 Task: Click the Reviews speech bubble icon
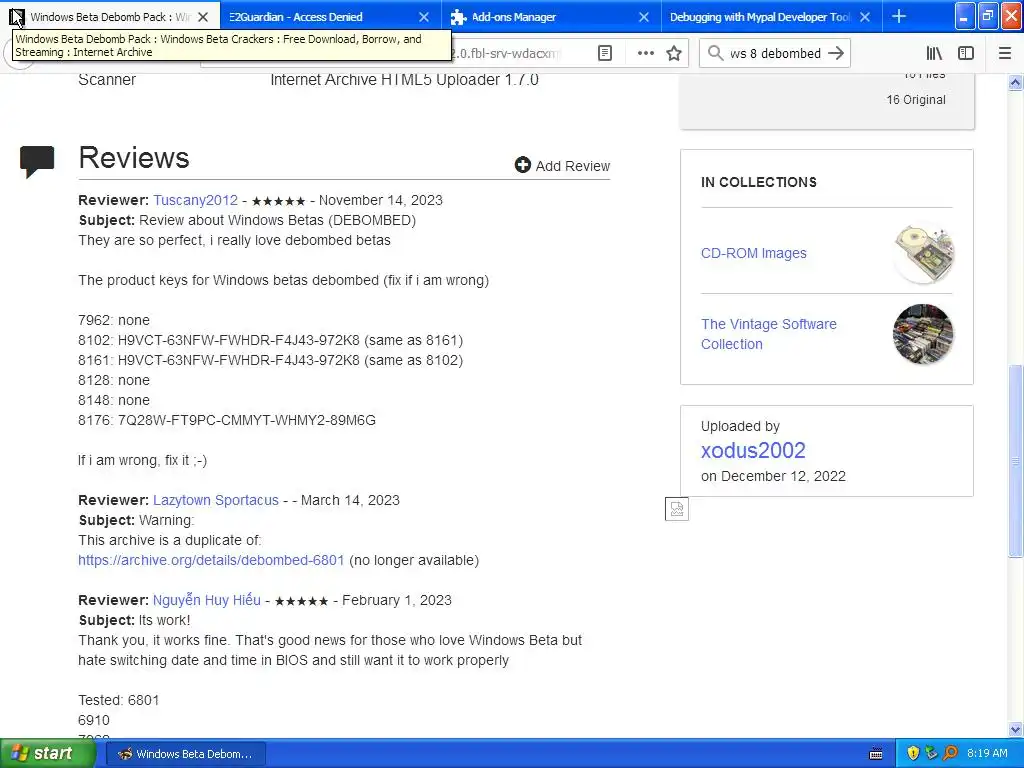tap(37, 161)
